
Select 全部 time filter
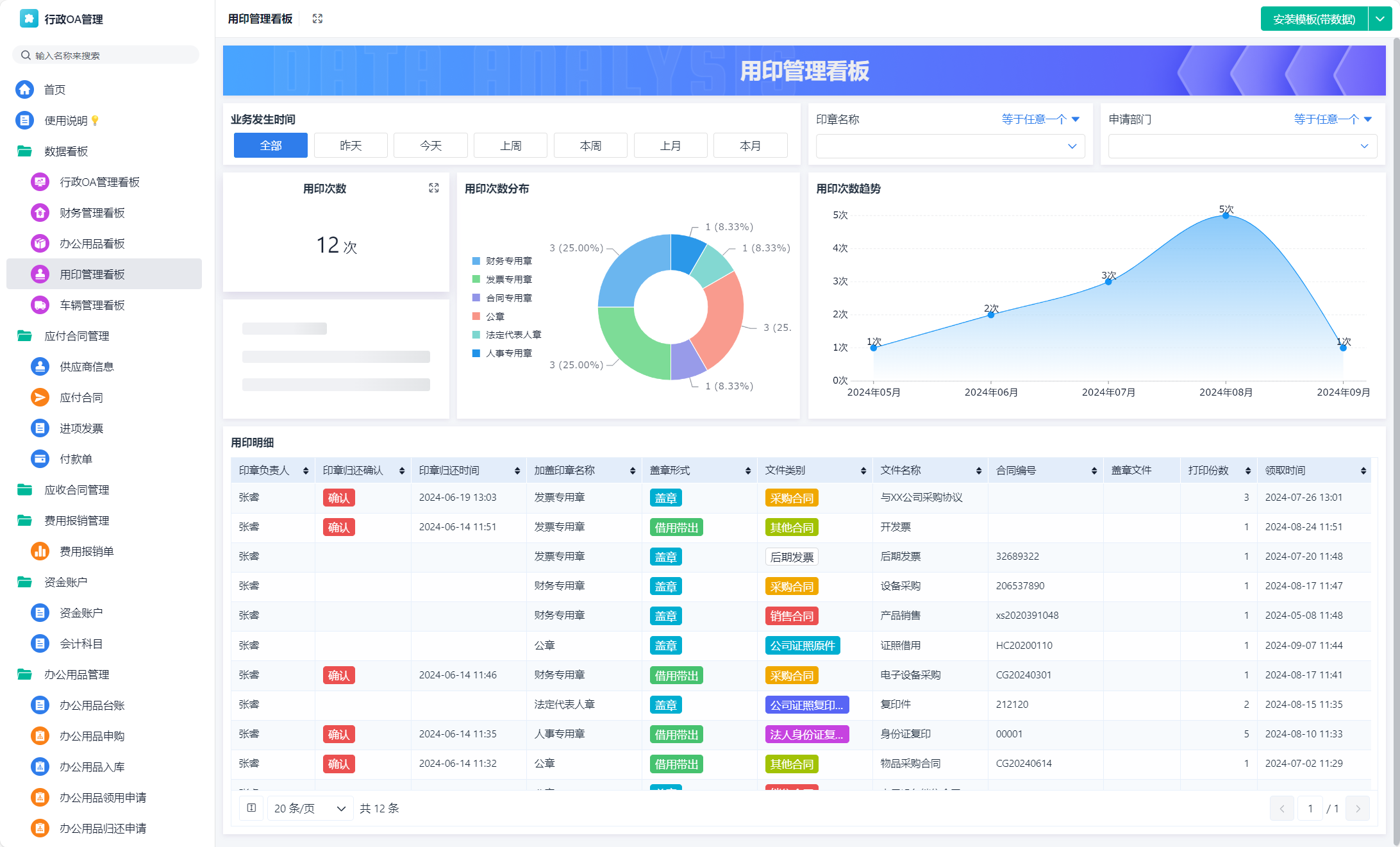271,146
